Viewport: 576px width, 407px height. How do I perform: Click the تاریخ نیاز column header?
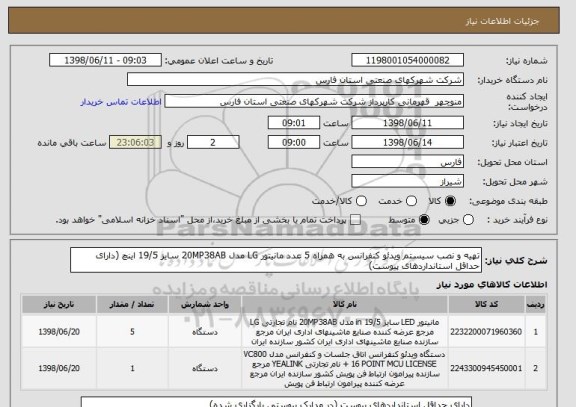[x=59, y=304]
